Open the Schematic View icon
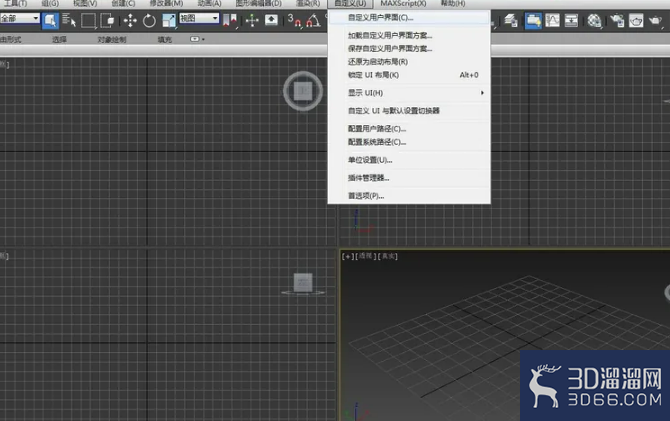 coord(571,20)
